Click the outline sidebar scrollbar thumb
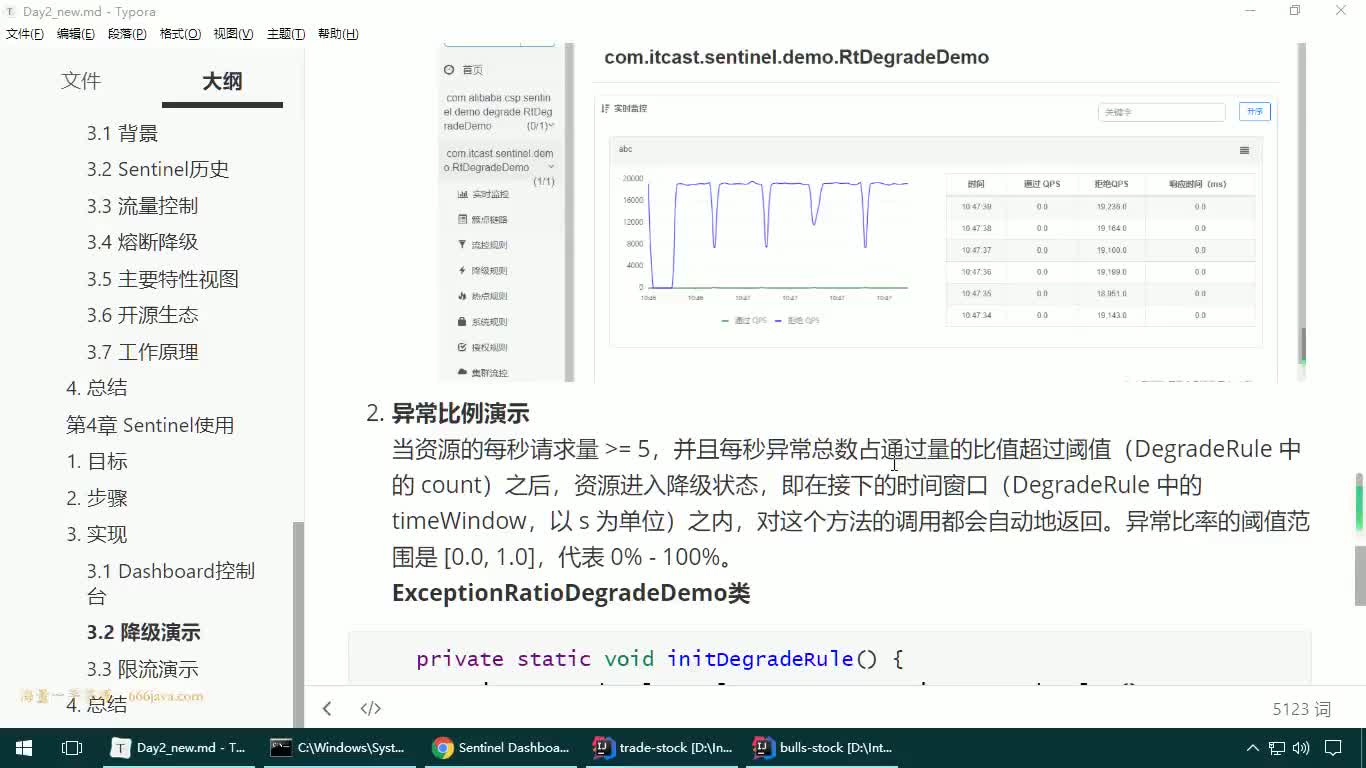This screenshot has width=1366, height=768. 298,623
